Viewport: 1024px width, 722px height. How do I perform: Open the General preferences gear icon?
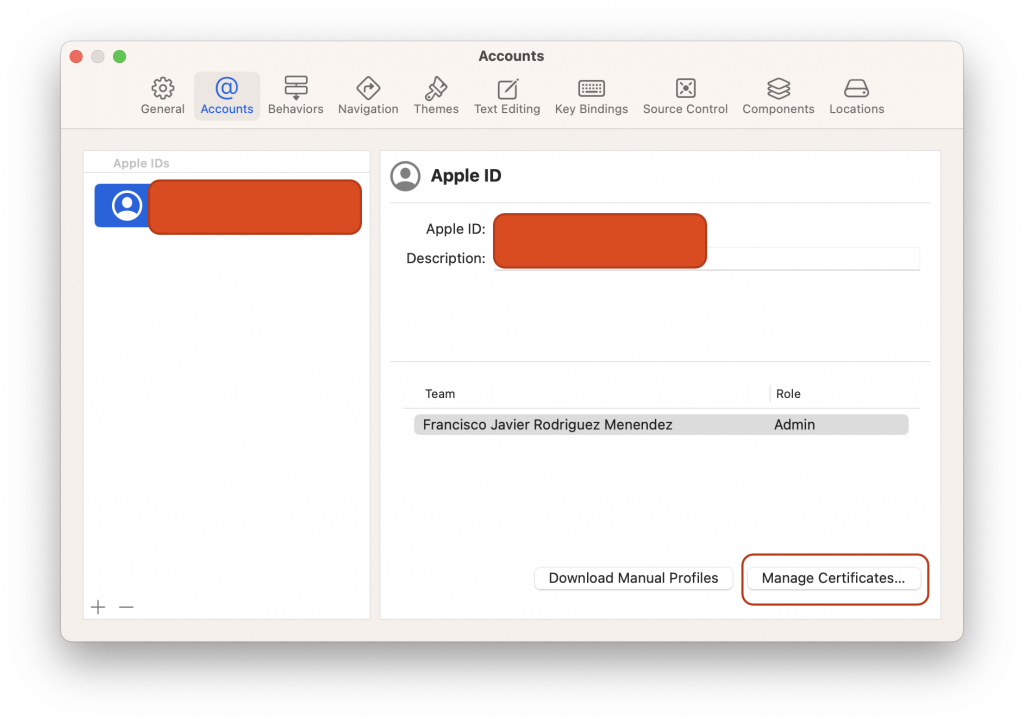click(162, 89)
